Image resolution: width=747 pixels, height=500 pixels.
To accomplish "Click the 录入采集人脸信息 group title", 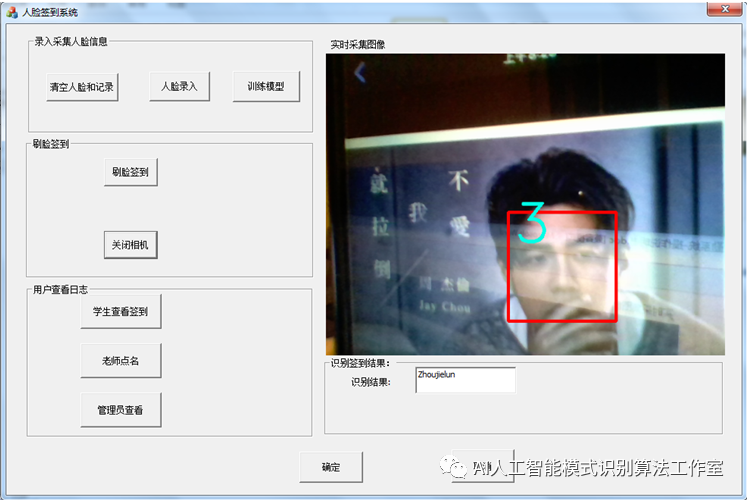I will pyautogui.click(x=71, y=41).
